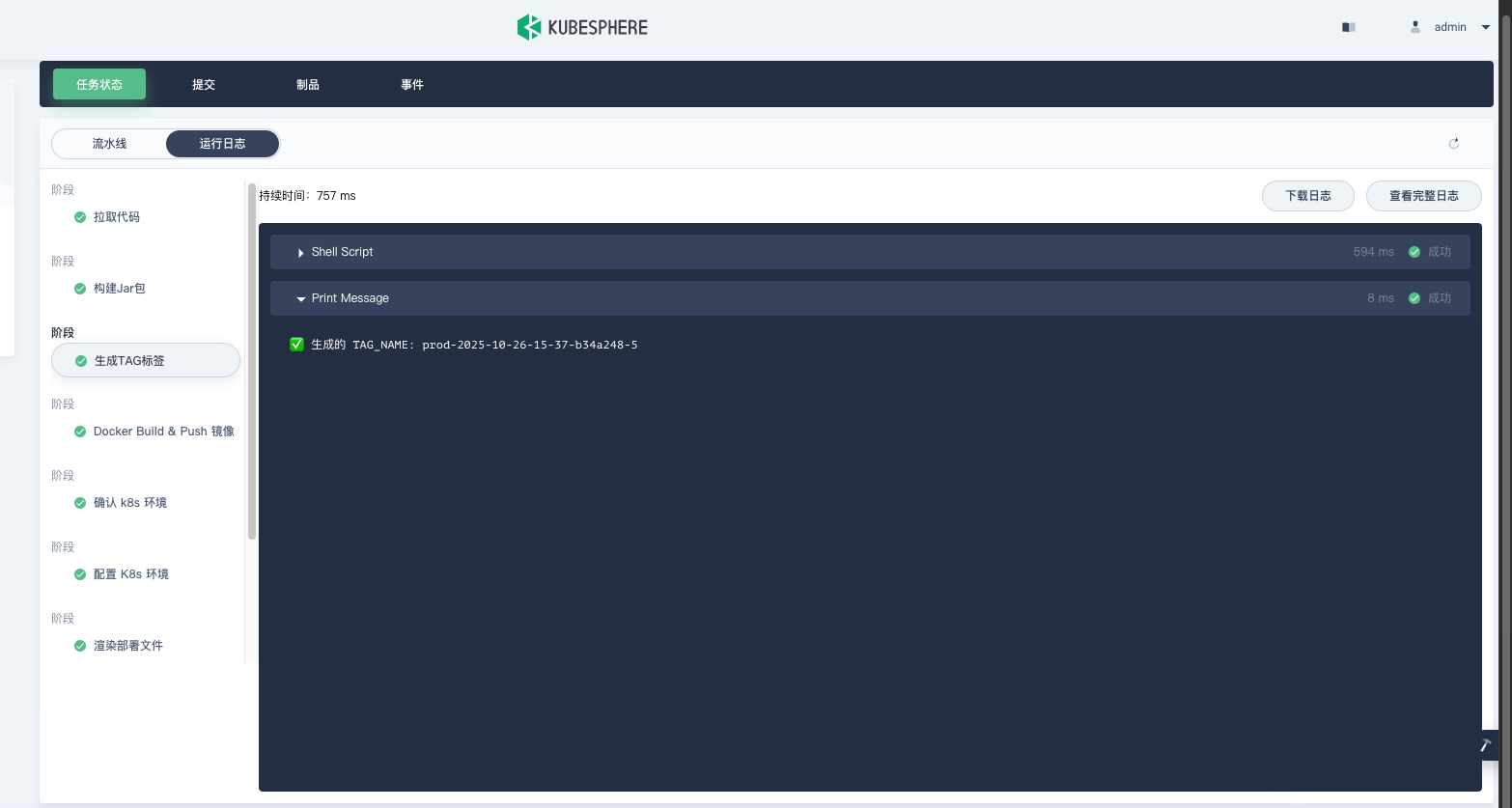Select the Docker Build & Push 镜像 stage

coord(163,432)
